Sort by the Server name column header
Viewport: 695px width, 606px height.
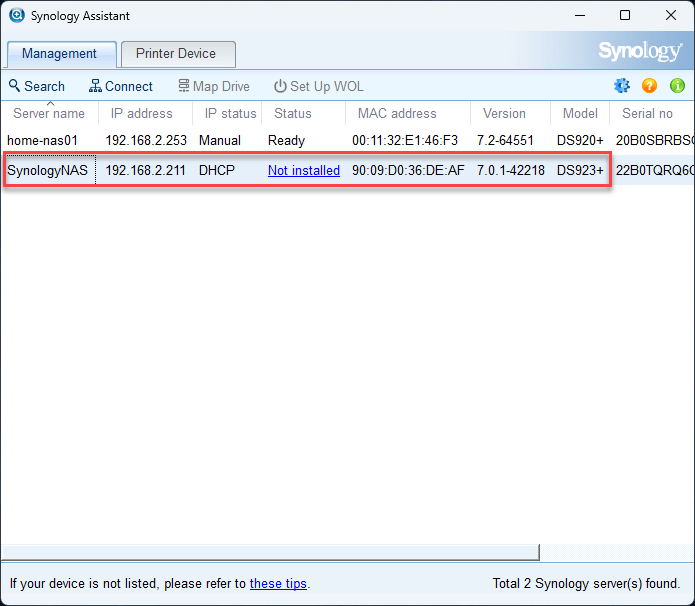click(x=49, y=113)
